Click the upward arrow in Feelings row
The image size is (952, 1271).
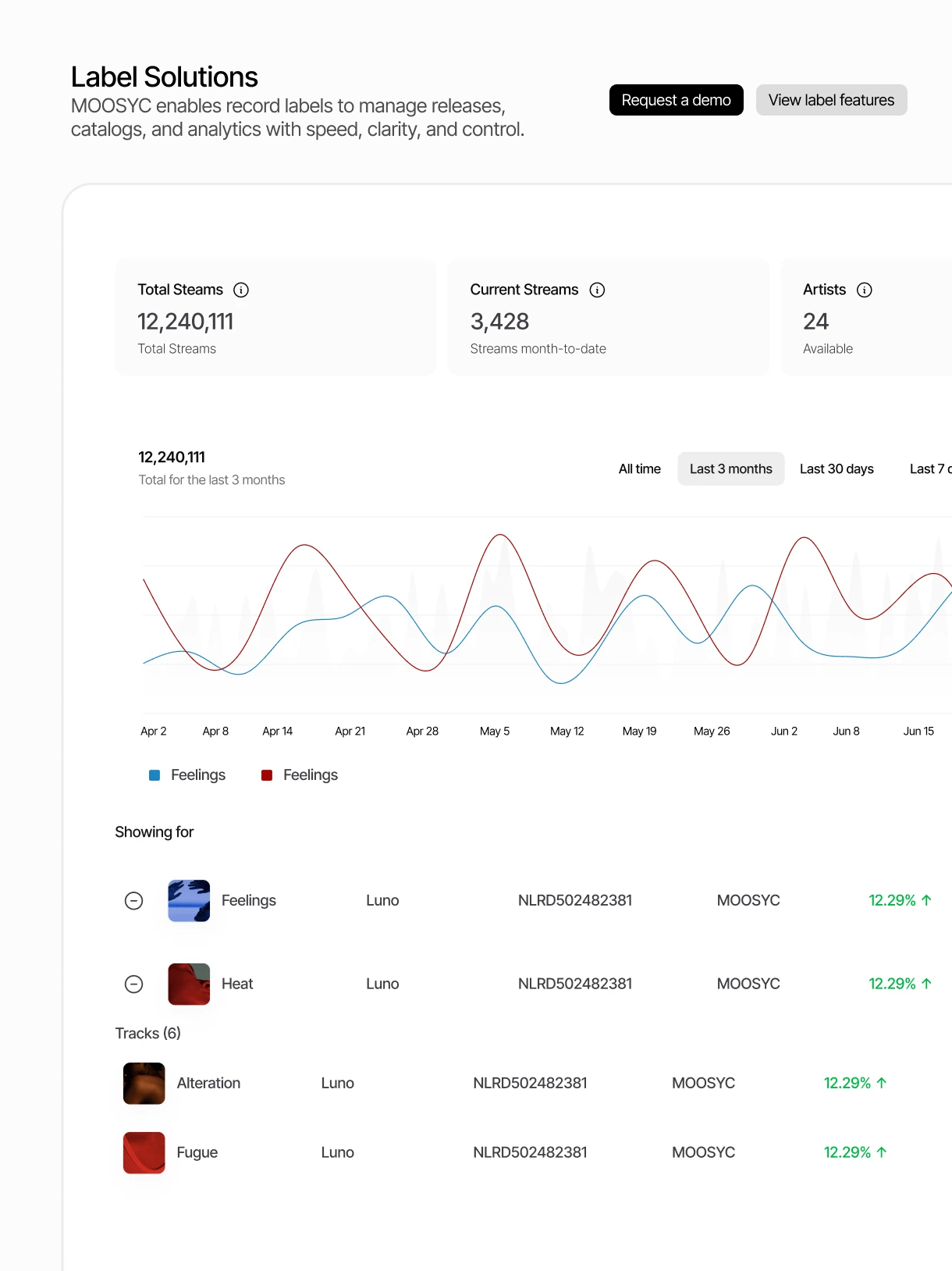click(927, 900)
